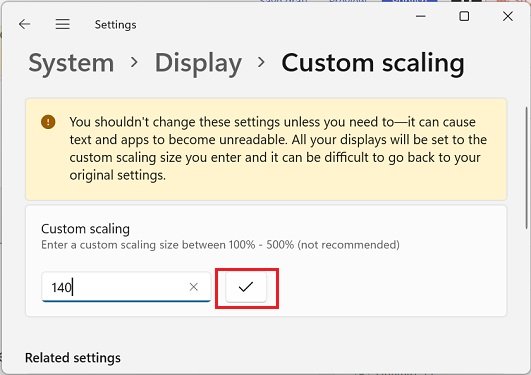Clear the scaling field with the X
The height and width of the screenshot is (375, 531).
click(x=194, y=287)
